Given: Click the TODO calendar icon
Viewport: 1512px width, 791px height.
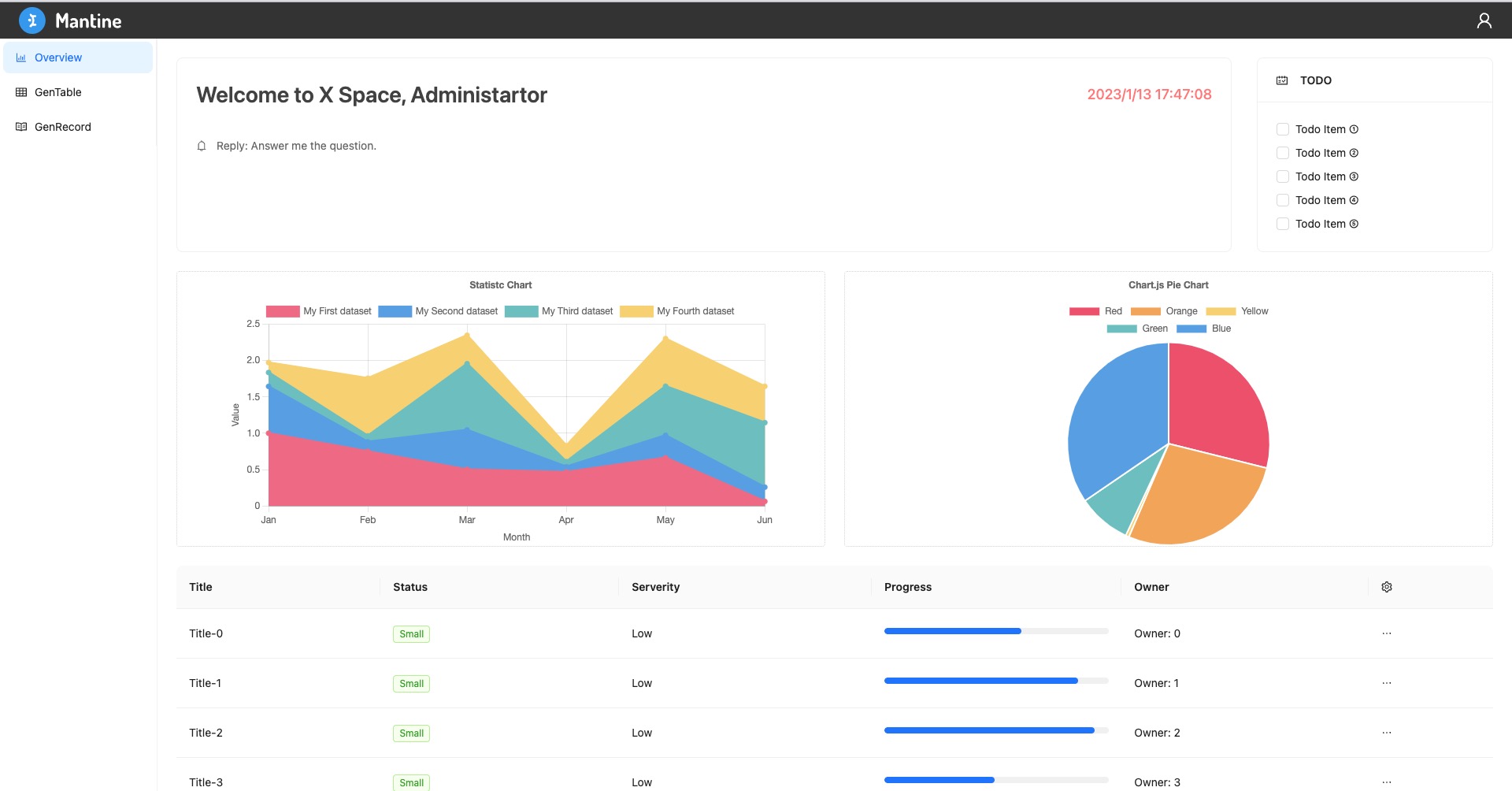Looking at the screenshot, I should coord(1282,80).
